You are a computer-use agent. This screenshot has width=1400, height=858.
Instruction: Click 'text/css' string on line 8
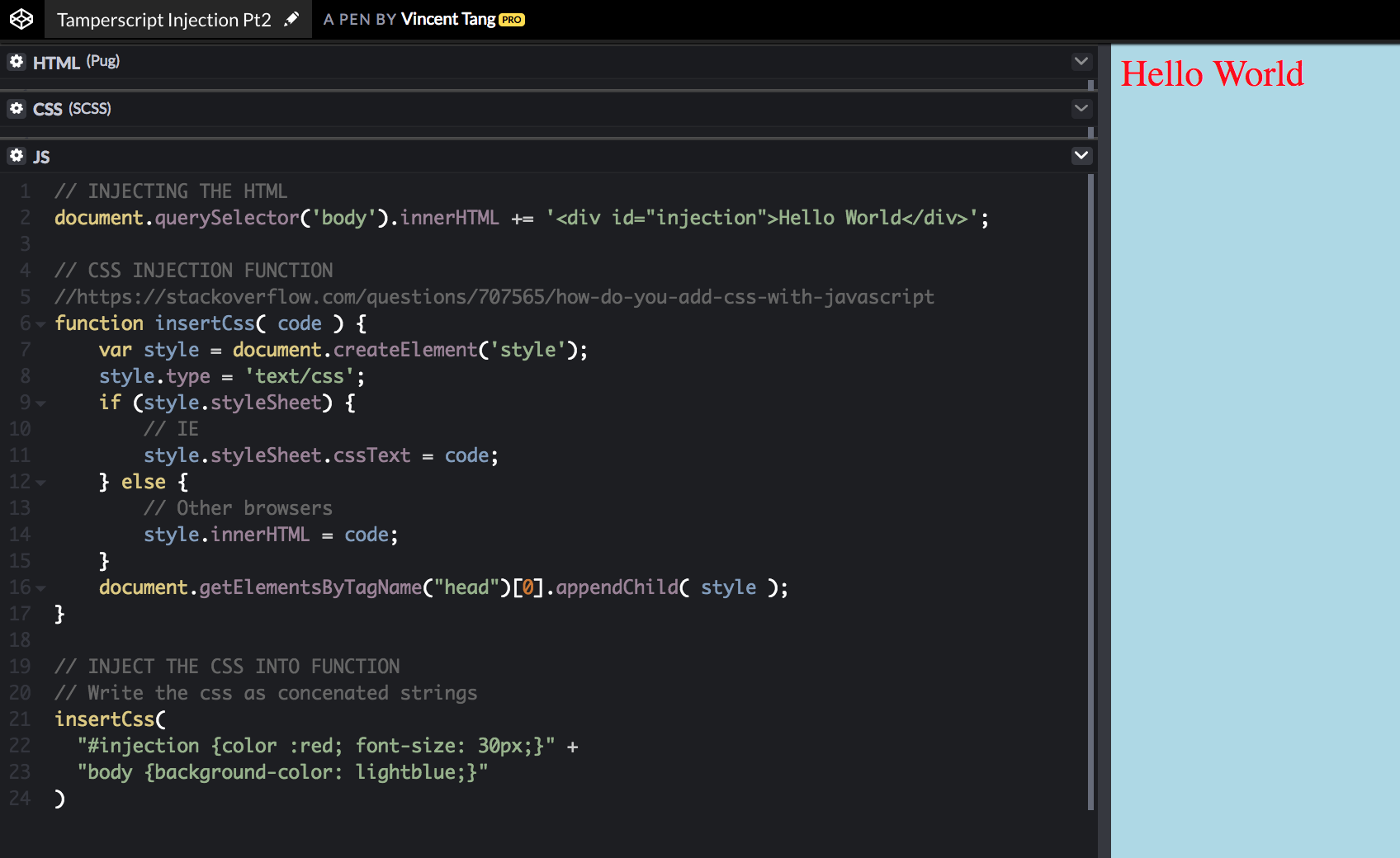click(300, 376)
